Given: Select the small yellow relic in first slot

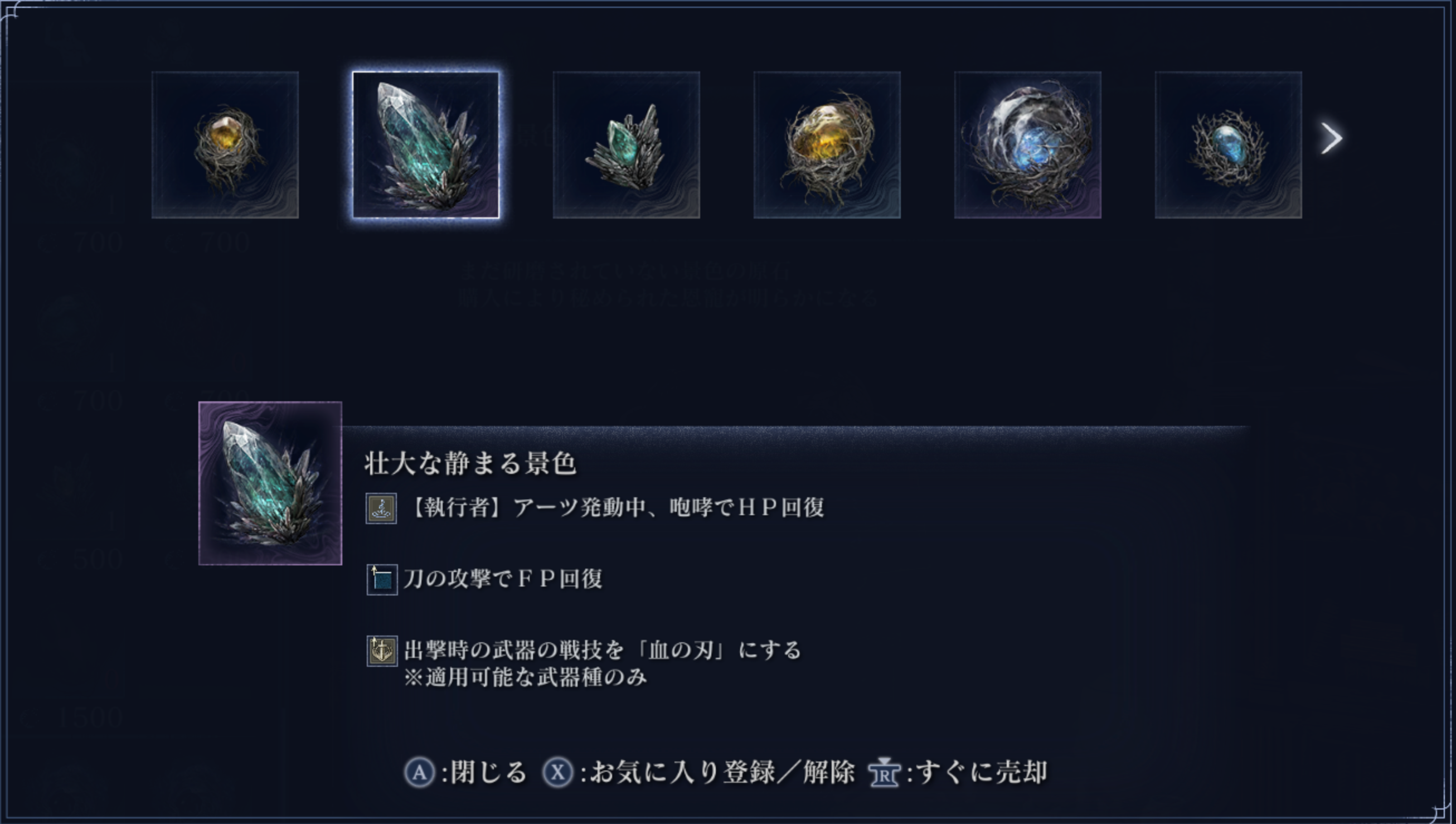Looking at the screenshot, I should (225, 145).
